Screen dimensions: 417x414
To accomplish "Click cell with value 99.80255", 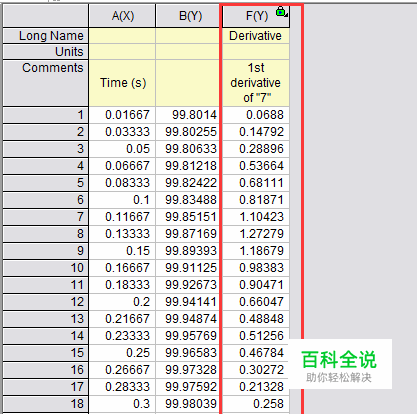I will (189, 132).
